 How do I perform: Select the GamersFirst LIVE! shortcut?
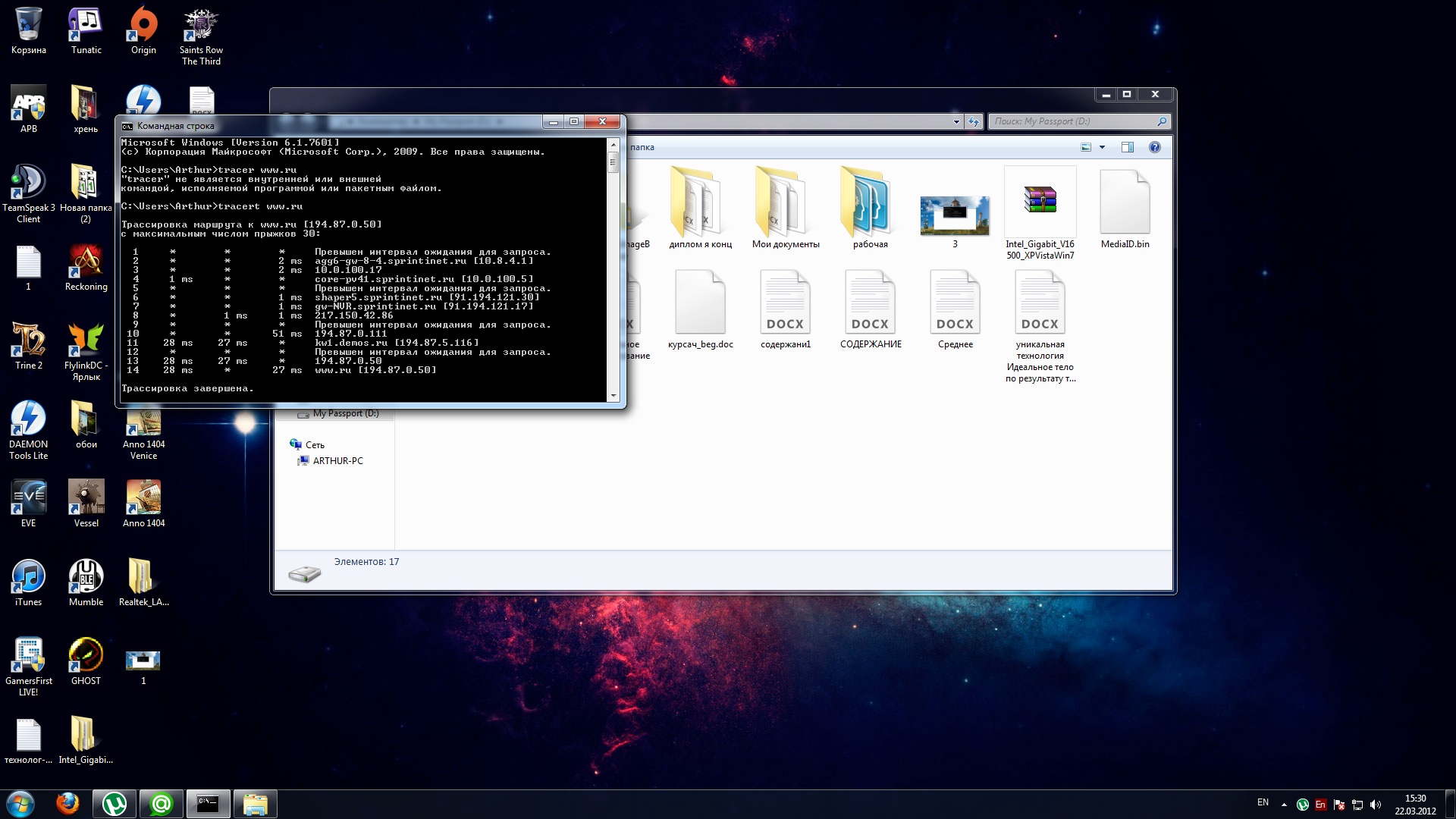(28, 667)
